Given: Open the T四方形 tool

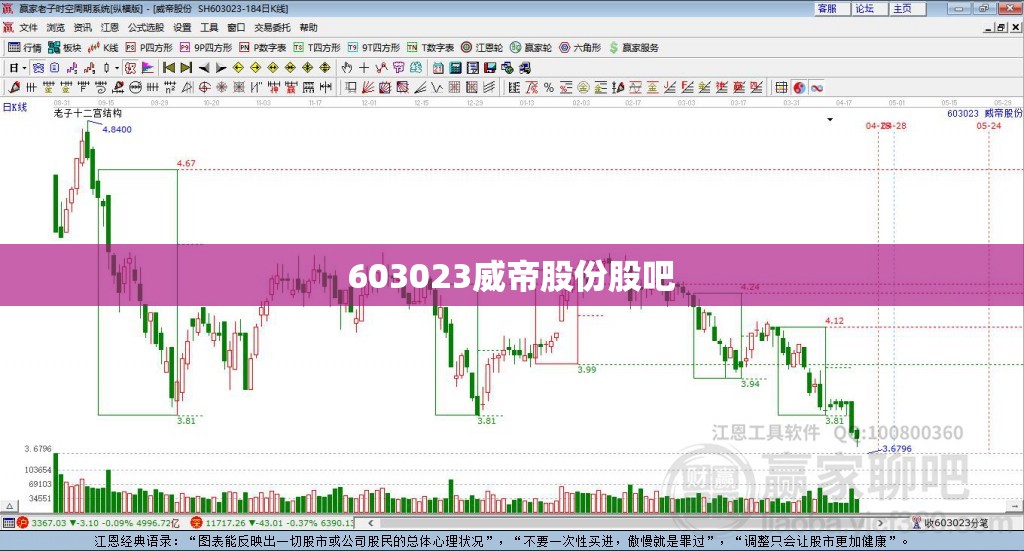Looking at the screenshot, I should (x=317, y=47).
